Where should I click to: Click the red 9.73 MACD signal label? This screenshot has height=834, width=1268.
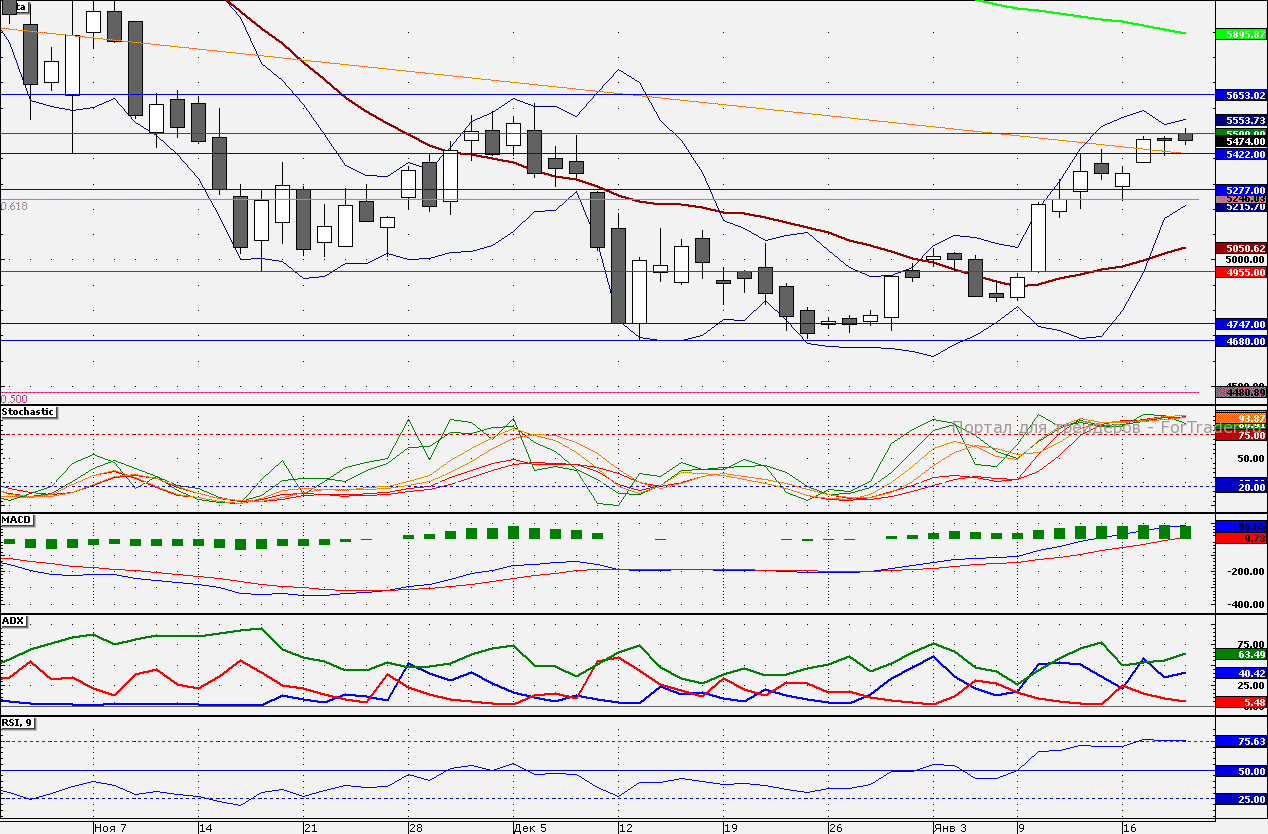[x=1240, y=538]
